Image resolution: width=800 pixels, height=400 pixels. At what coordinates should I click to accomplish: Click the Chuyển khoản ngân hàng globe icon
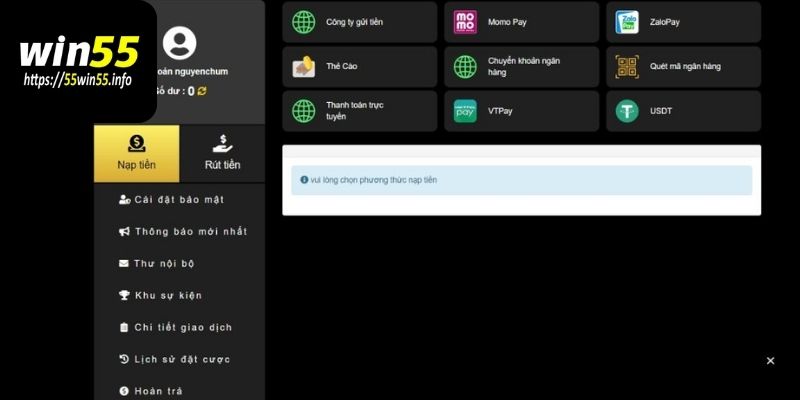click(x=465, y=67)
